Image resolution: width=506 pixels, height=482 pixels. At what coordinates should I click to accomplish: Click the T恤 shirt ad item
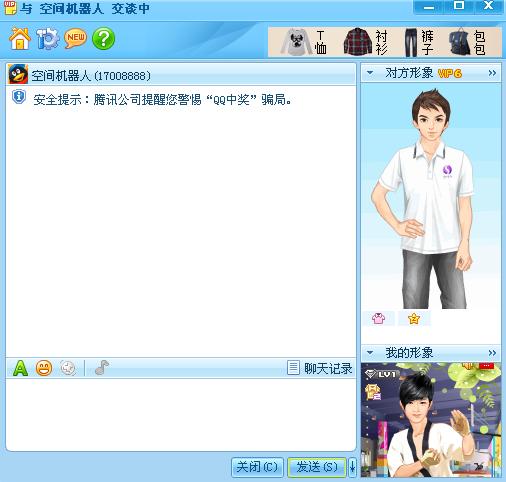[304, 42]
